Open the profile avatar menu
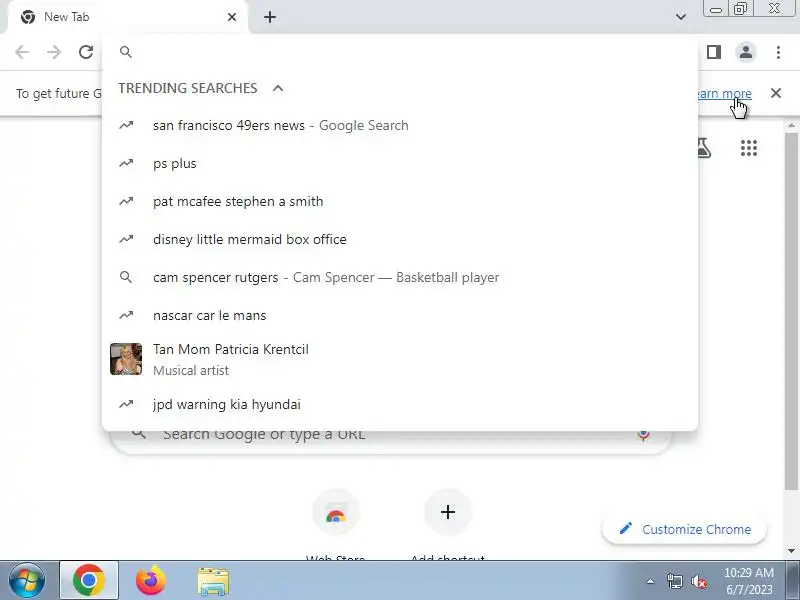The width and height of the screenshot is (800, 600). coord(745,52)
